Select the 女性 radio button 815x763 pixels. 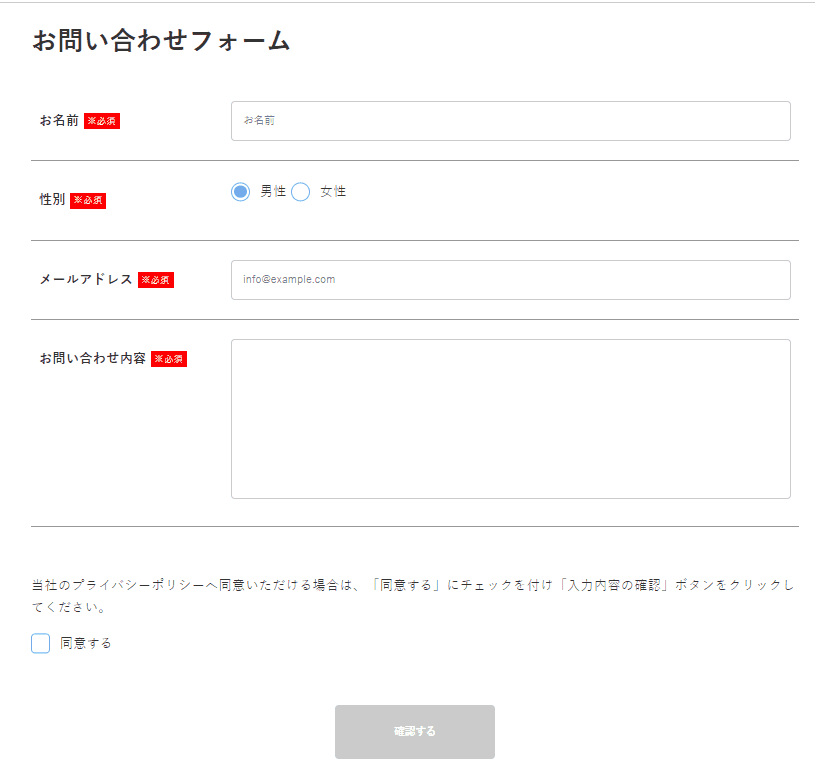click(x=300, y=192)
